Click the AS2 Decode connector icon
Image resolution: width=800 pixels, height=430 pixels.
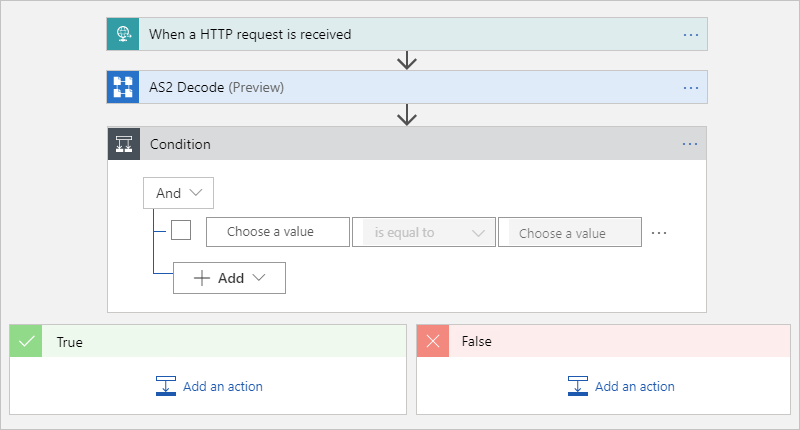123,87
